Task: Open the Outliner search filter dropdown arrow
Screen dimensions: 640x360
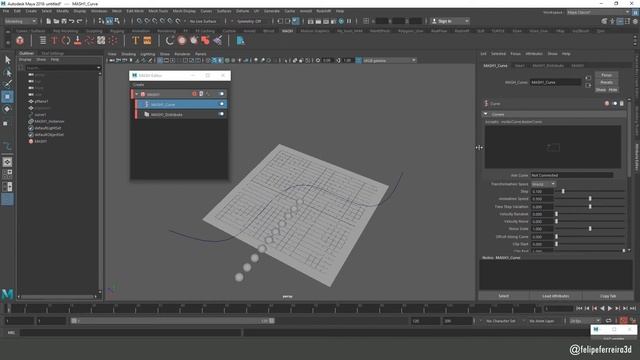Action: click(x=98, y=68)
